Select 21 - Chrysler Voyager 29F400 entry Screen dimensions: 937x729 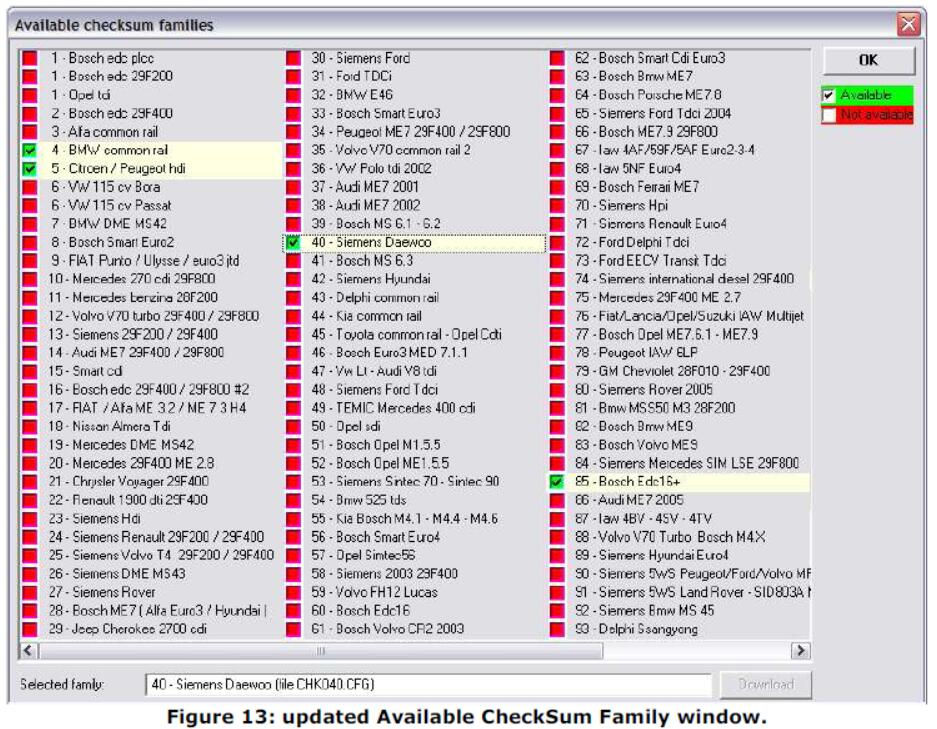(x=128, y=482)
